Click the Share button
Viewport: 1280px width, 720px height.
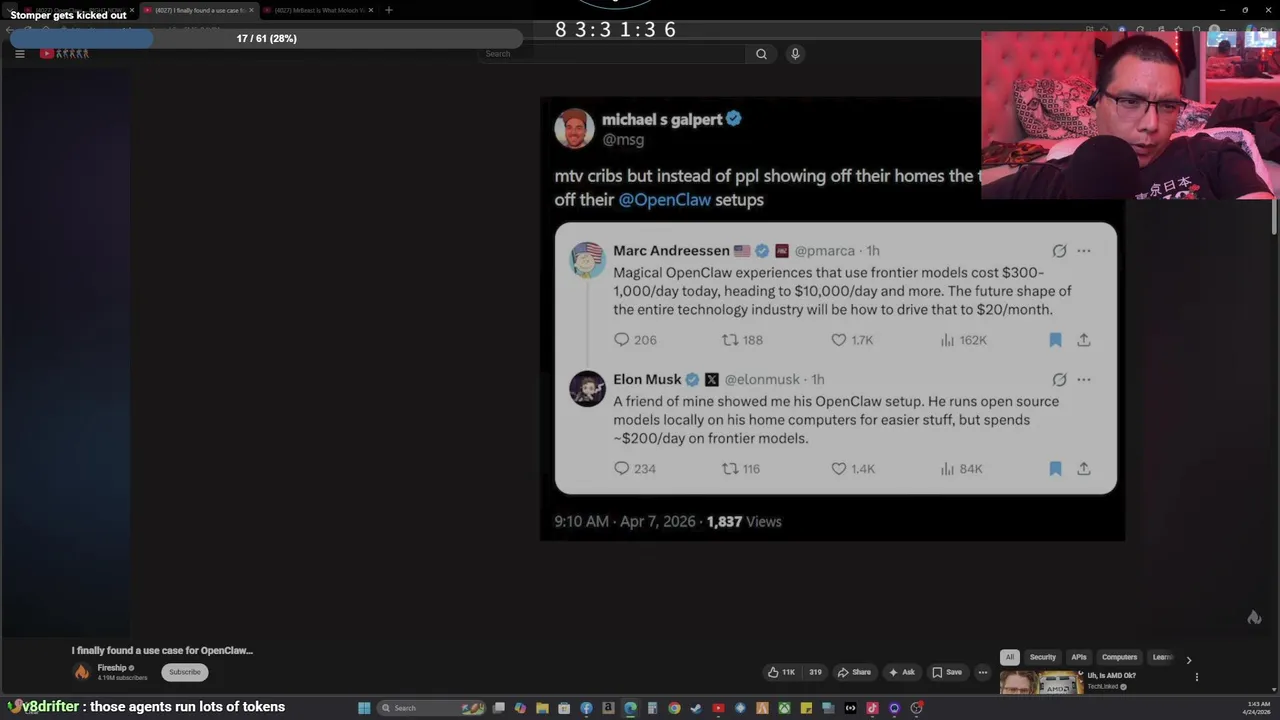click(854, 672)
